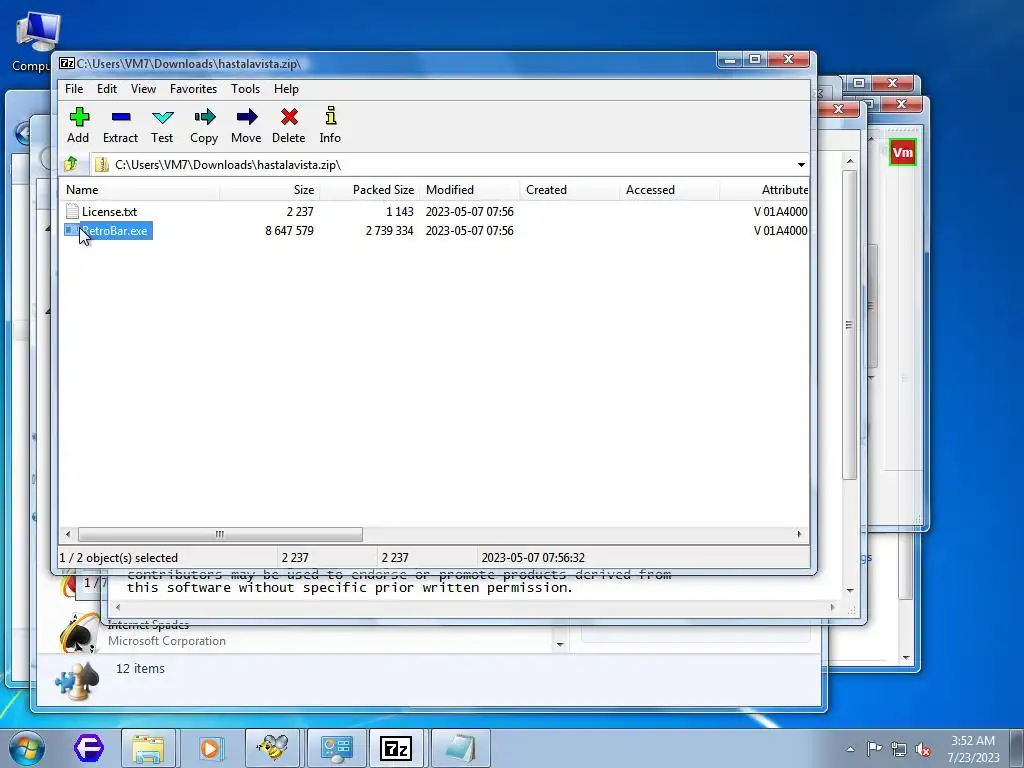Click the Notepad taskbar icon
Screen dimensions: 1024x768
pyautogui.click(x=460, y=748)
